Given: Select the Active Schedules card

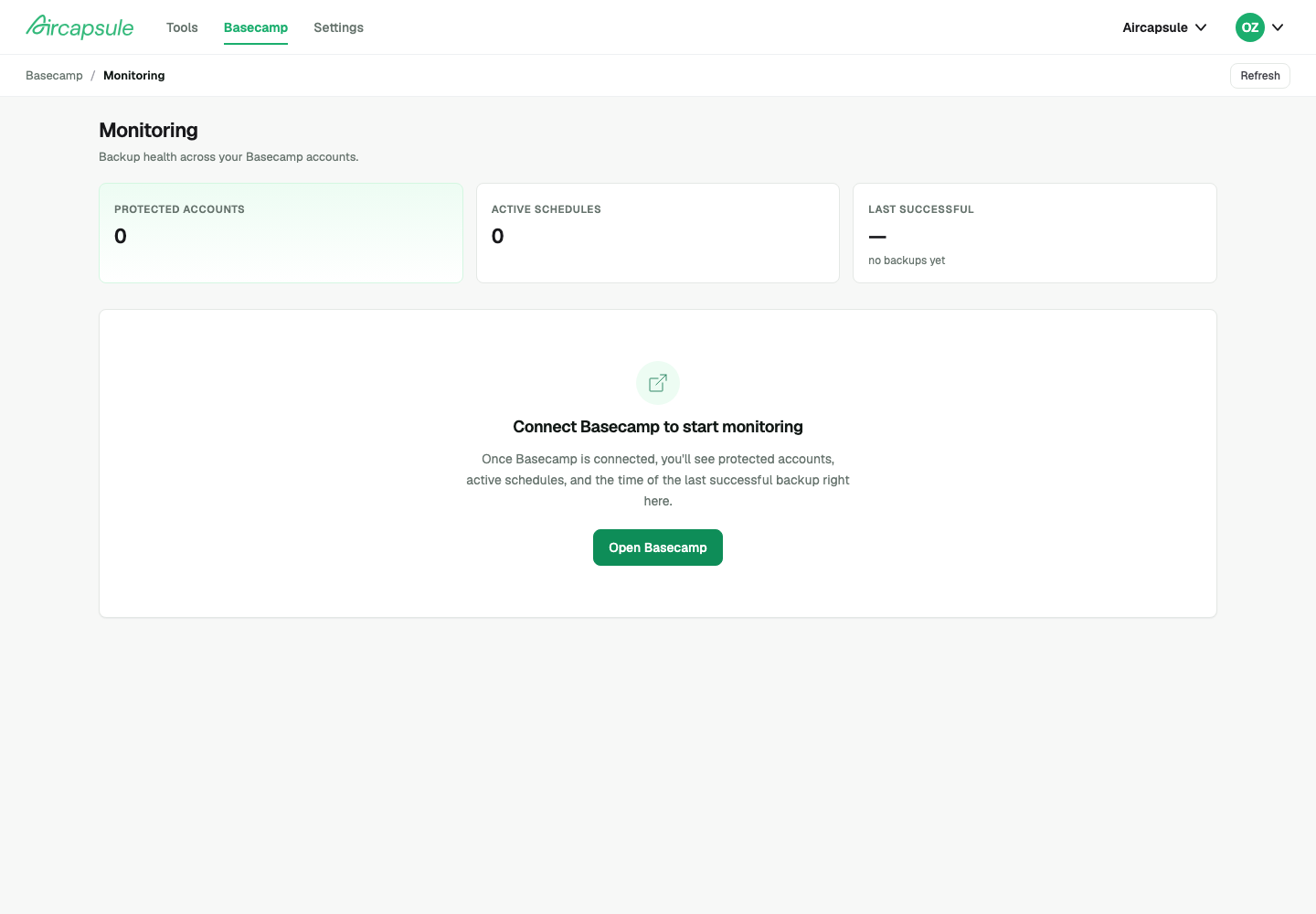Looking at the screenshot, I should (658, 233).
